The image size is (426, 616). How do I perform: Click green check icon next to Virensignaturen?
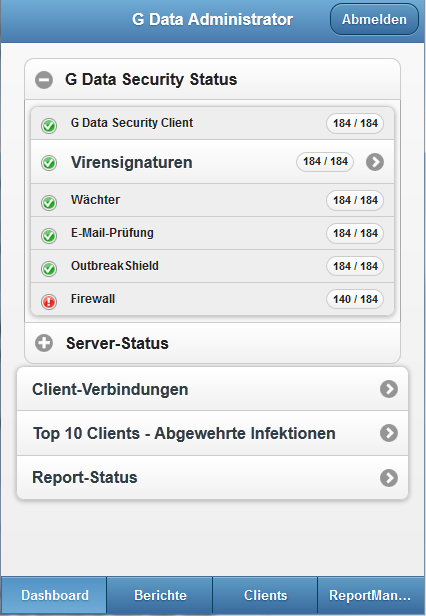point(49,163)
